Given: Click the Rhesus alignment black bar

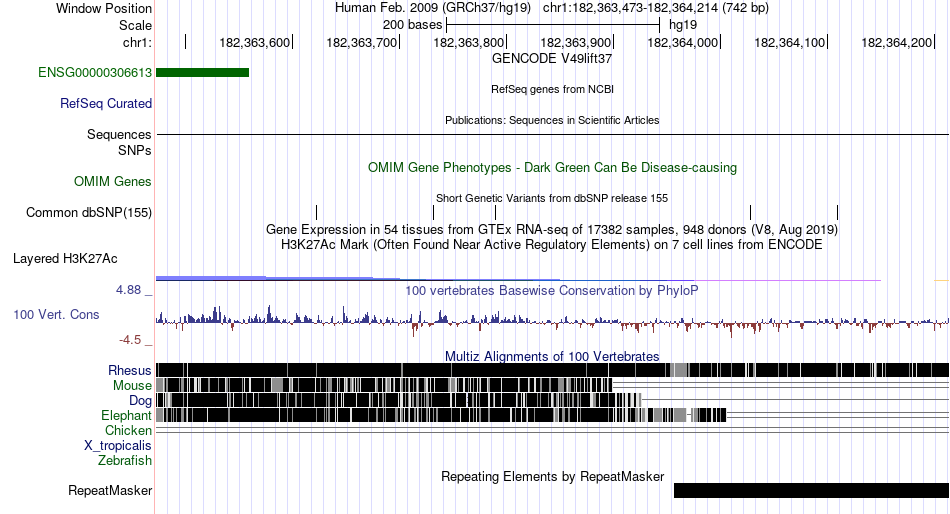Looking at the screenshot, I should pos(552,370).
